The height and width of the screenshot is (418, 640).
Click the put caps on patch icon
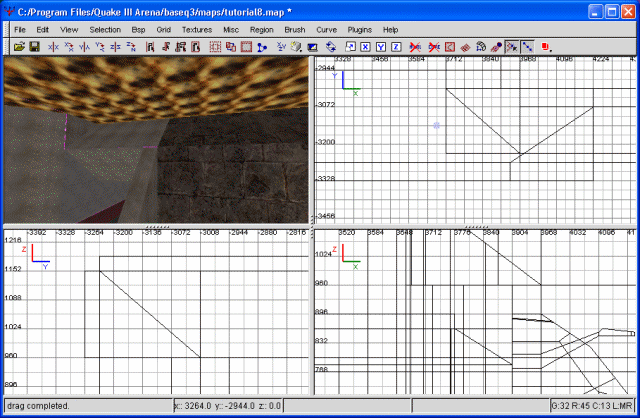tap(496, 47)
